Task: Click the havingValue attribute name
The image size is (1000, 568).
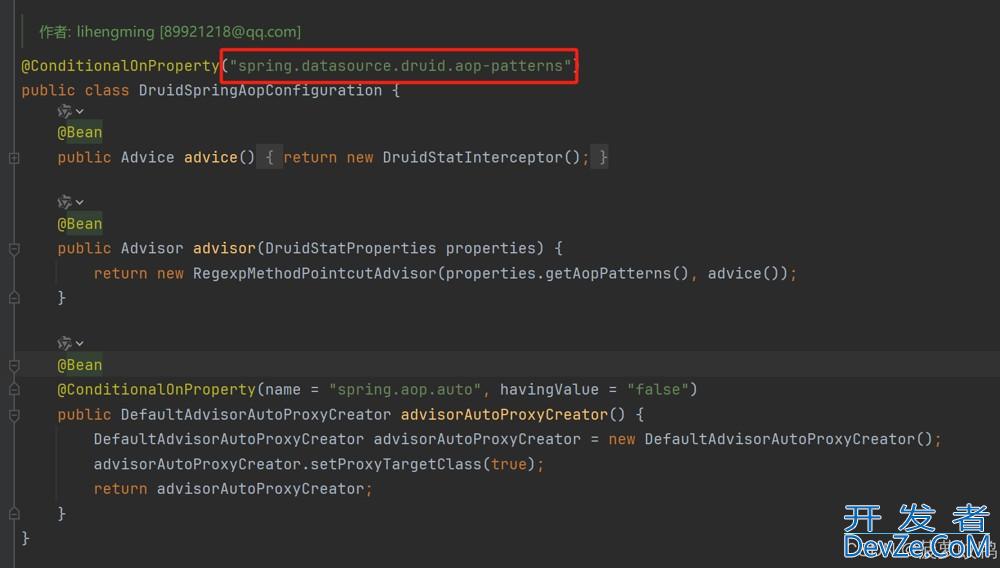Action: pos(549,390)
